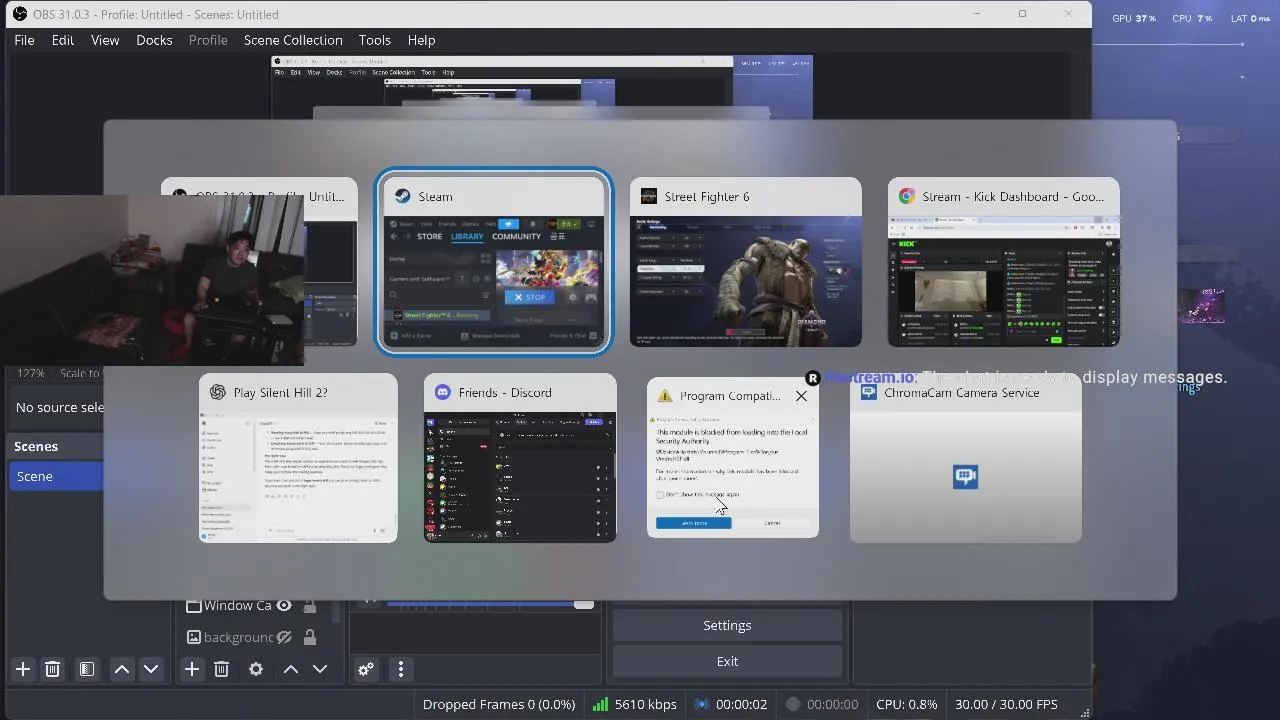
Task: Click the Exit button in Controls
Action: point(727,661)
